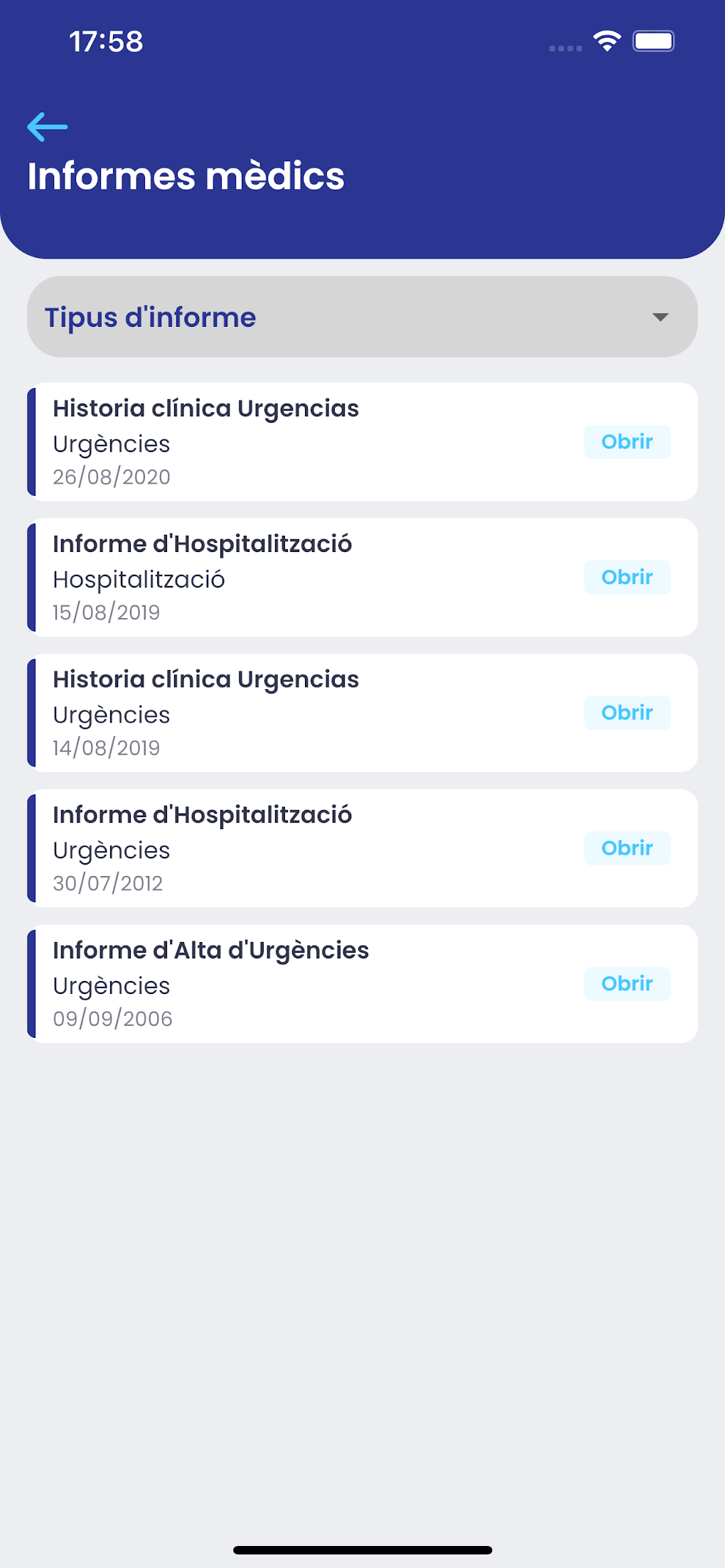Select the first Historia clínica Urgencias title
The image size is (725, 1568).
click(205, 409)
